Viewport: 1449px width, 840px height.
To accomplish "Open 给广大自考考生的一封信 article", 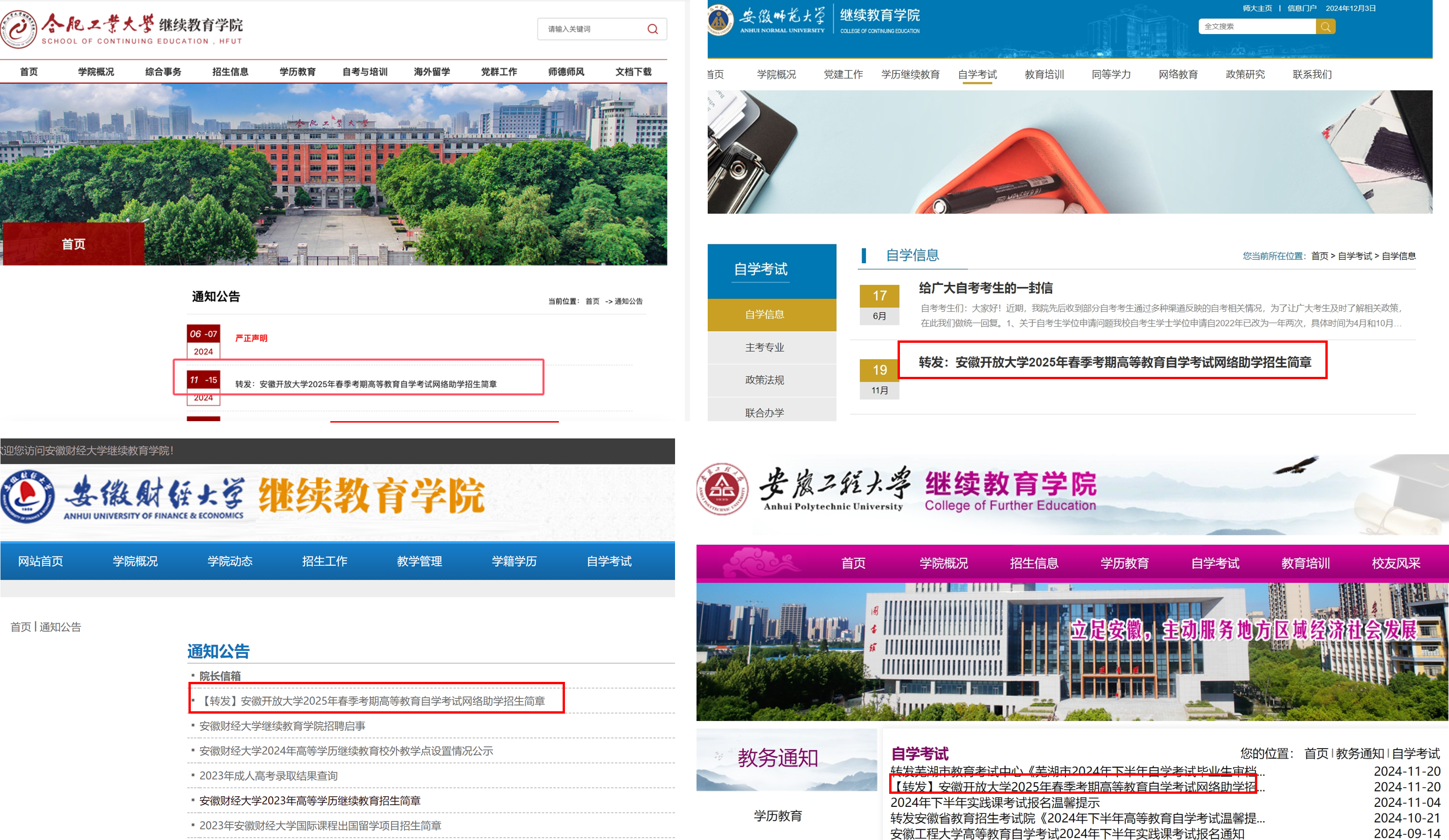I will pyautogui.click(x=985, y=288).
